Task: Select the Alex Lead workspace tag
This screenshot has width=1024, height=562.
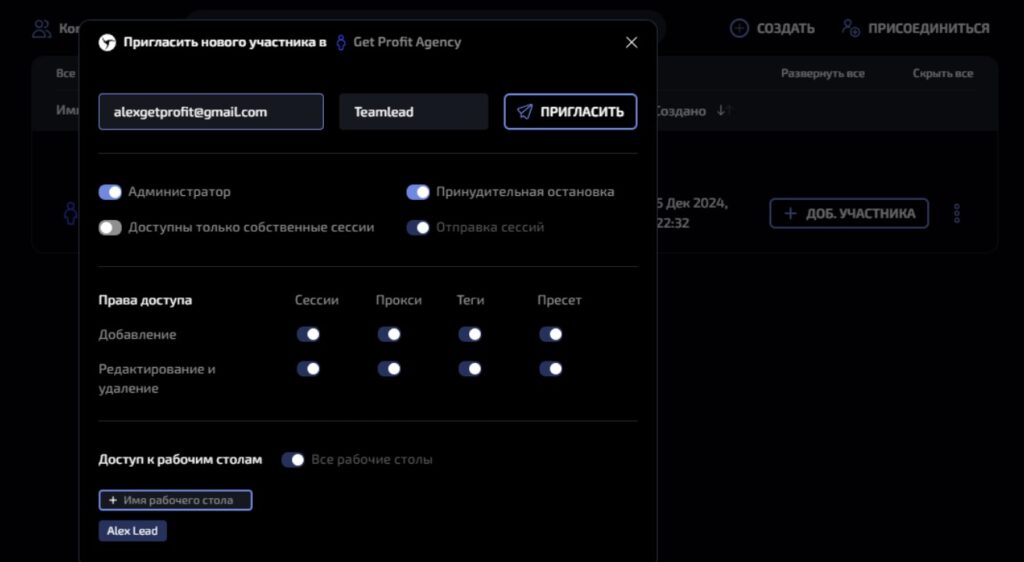Action: [133, 531]
